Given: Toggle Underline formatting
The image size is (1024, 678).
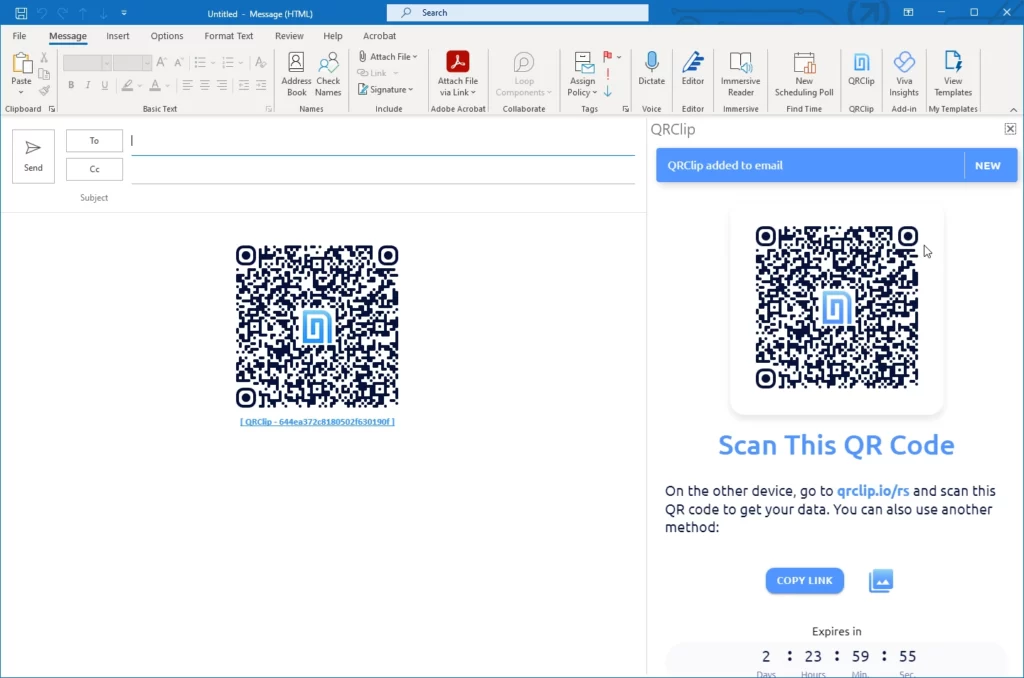Looking at the screenshot, I should pyautogui.click(x=104, y=85).
